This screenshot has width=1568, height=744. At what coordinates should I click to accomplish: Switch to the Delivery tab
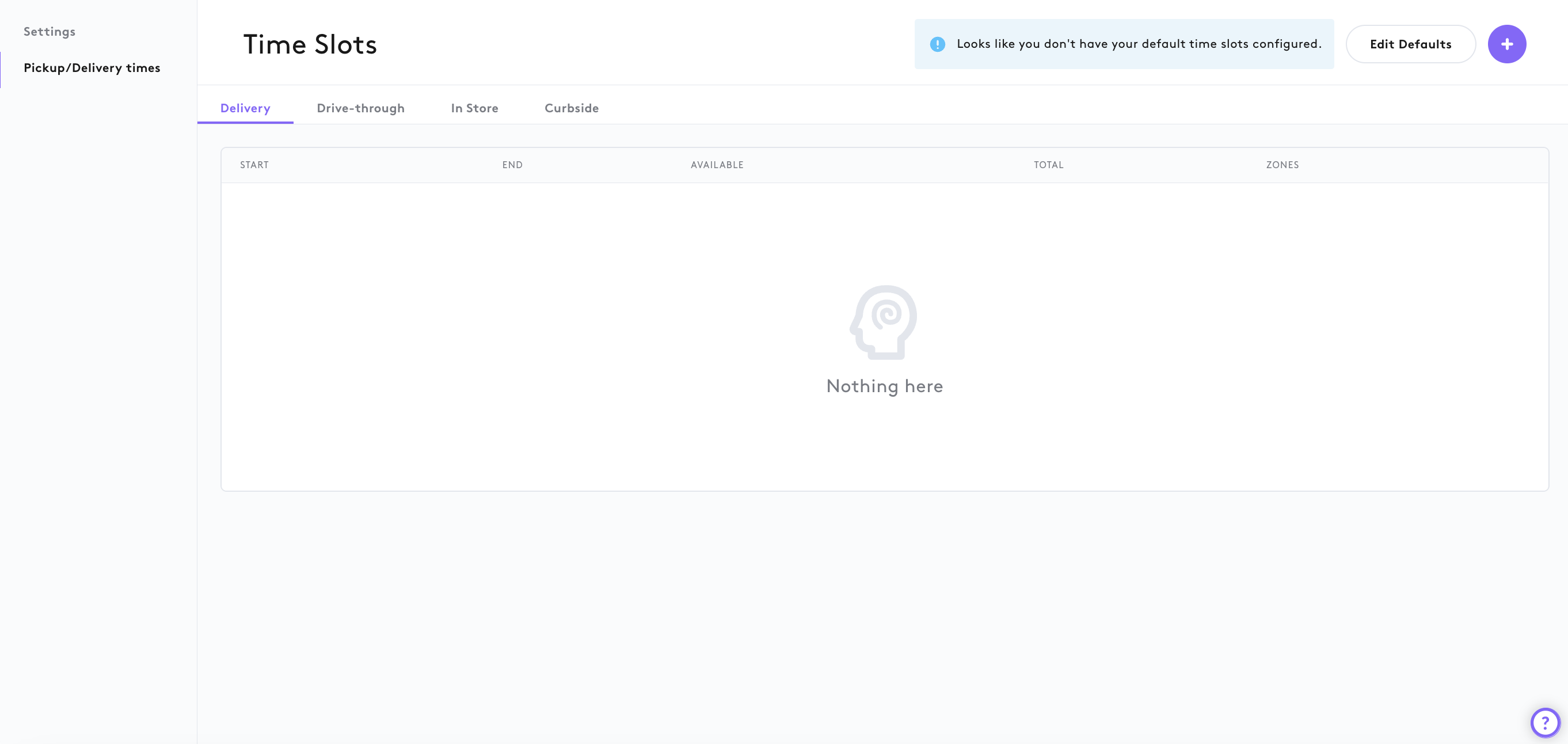tap(245, 108)
